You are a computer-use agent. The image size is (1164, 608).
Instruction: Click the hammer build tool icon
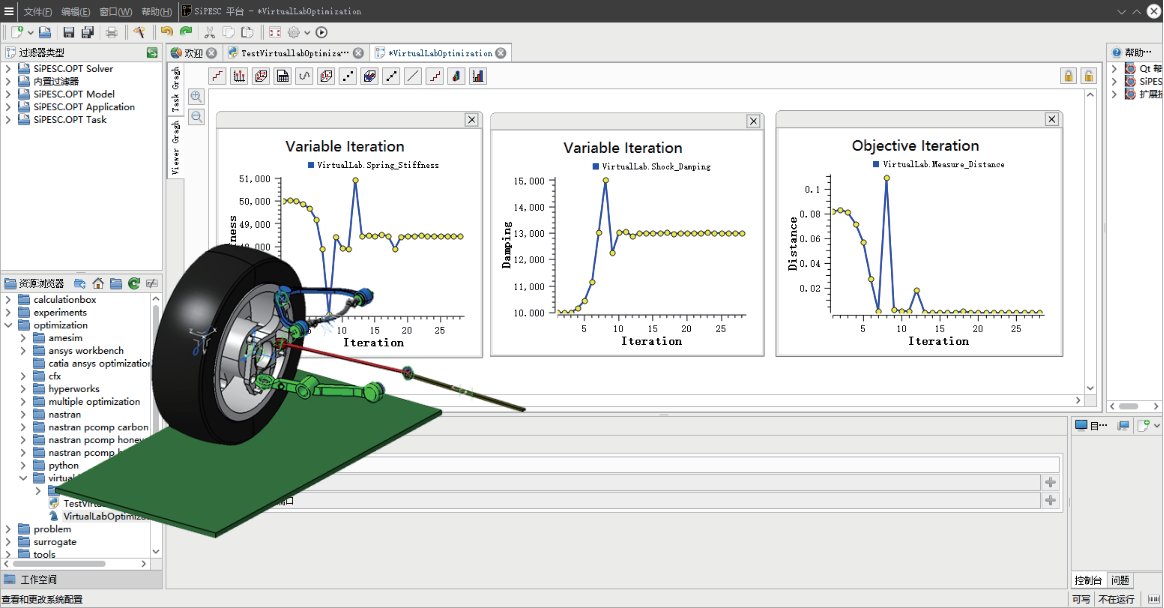click(x=138, y=32)
